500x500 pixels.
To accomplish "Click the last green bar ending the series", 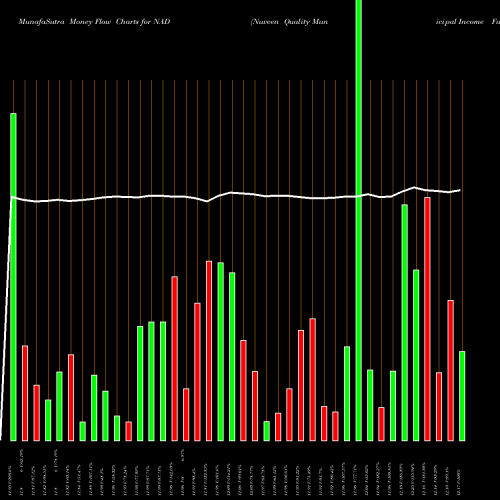I will [462, 396].
